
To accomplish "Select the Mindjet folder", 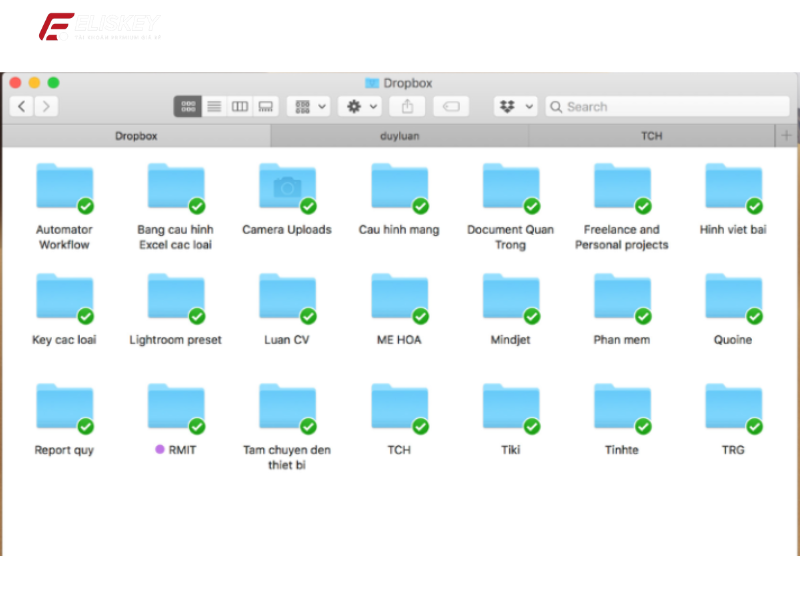I will pyautogui.click(x=510, y=298).
